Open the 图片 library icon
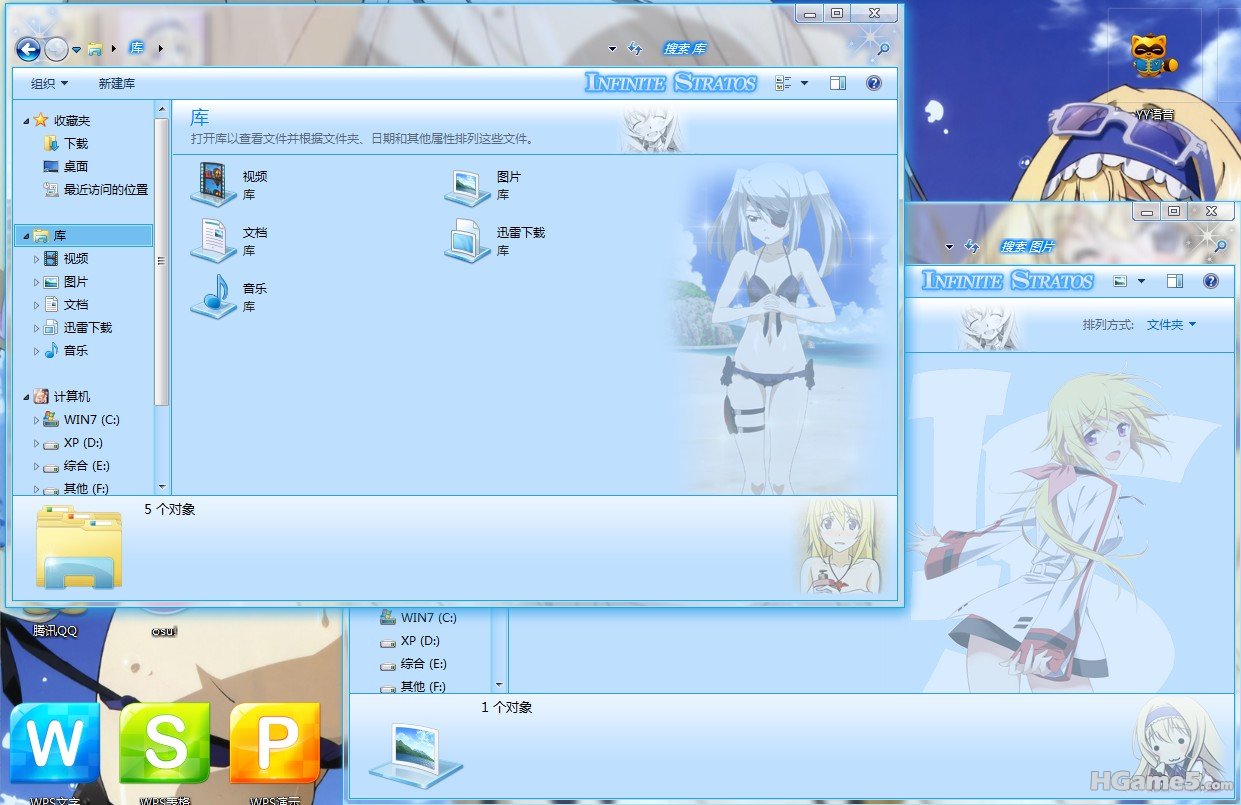 point(467,185)
